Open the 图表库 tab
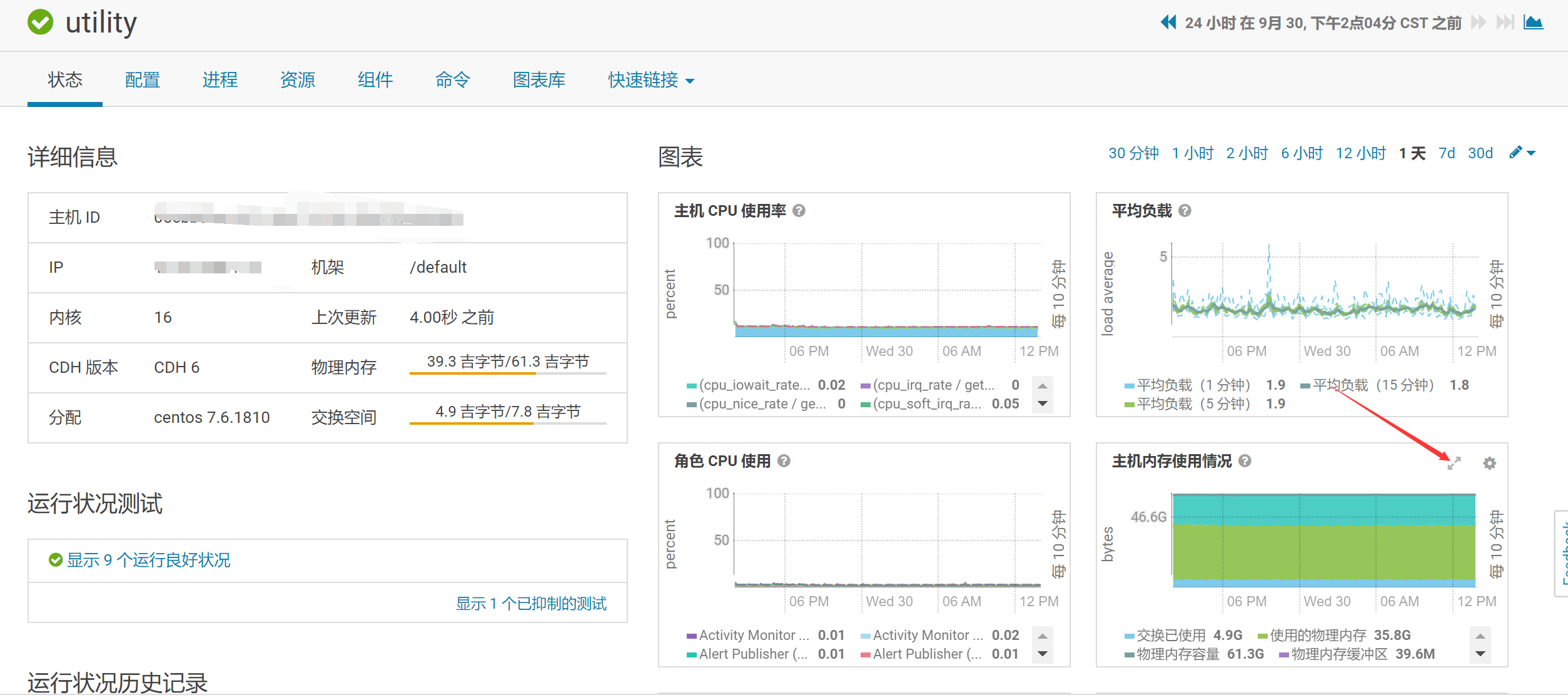Image resolution: width=1568 pixels, height=700 pixels. [539, 80]
